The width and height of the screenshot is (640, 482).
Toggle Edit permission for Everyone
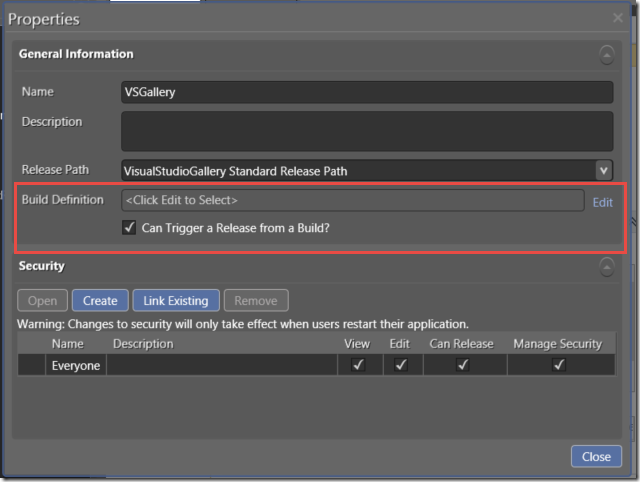(x=401, y=364)
